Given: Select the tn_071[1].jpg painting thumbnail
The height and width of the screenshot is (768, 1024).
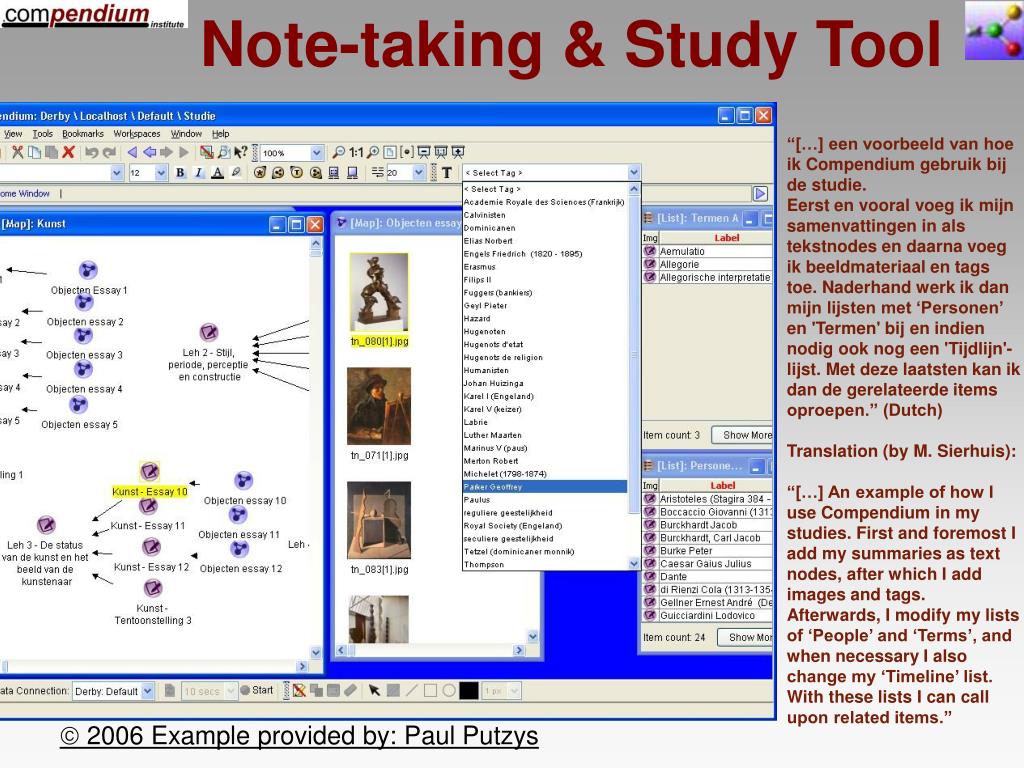Looking at the screenshot, I should point(379,406).
